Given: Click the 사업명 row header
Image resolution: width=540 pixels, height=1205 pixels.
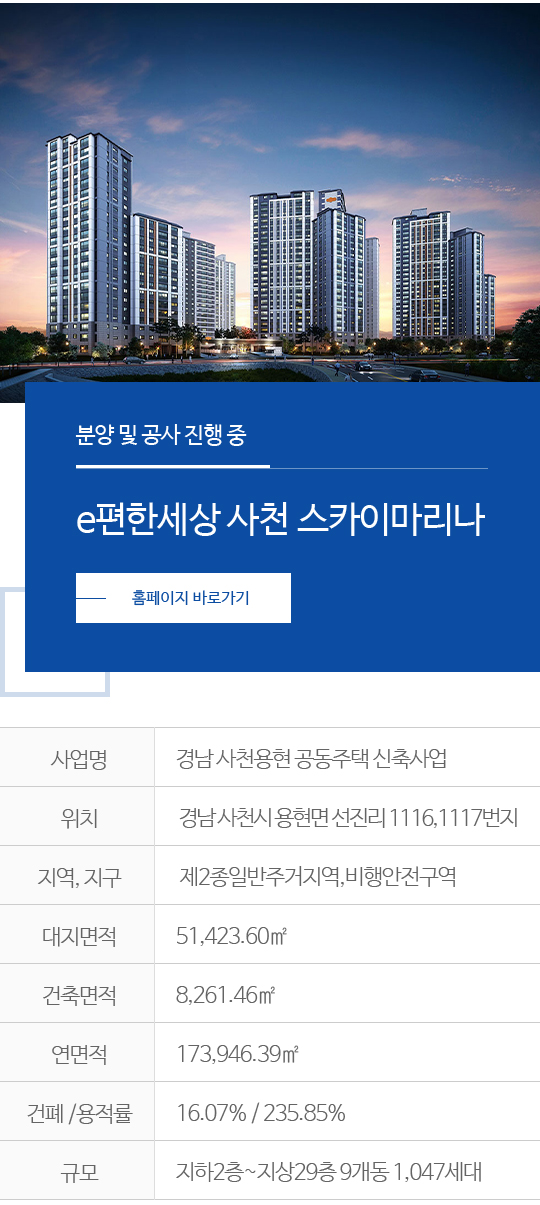Looking at the screenshot, I should (x=78, y=758).
